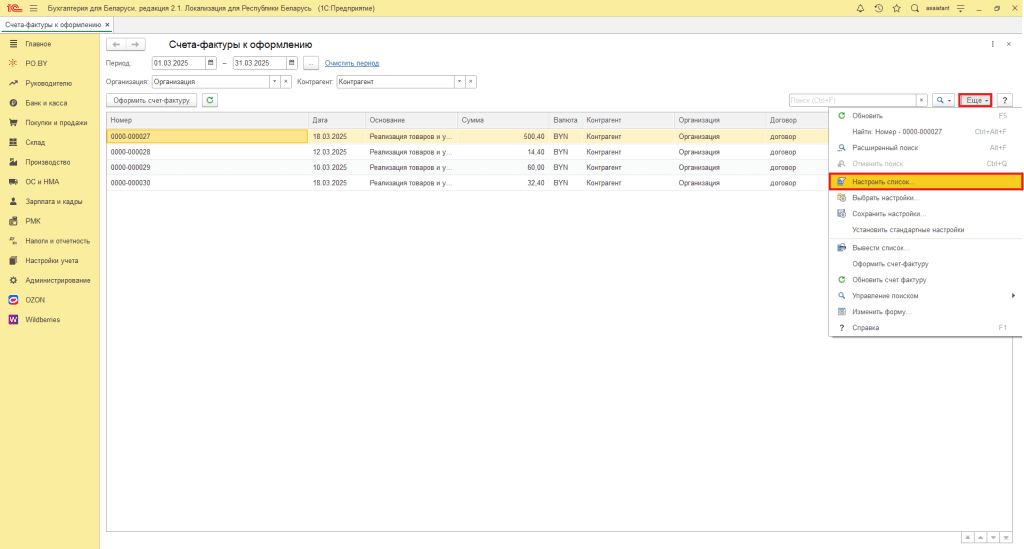Click the refresh icon next to Оформить счет-фактуру
Screen dimensions: 1024x549
click(210, 101)
